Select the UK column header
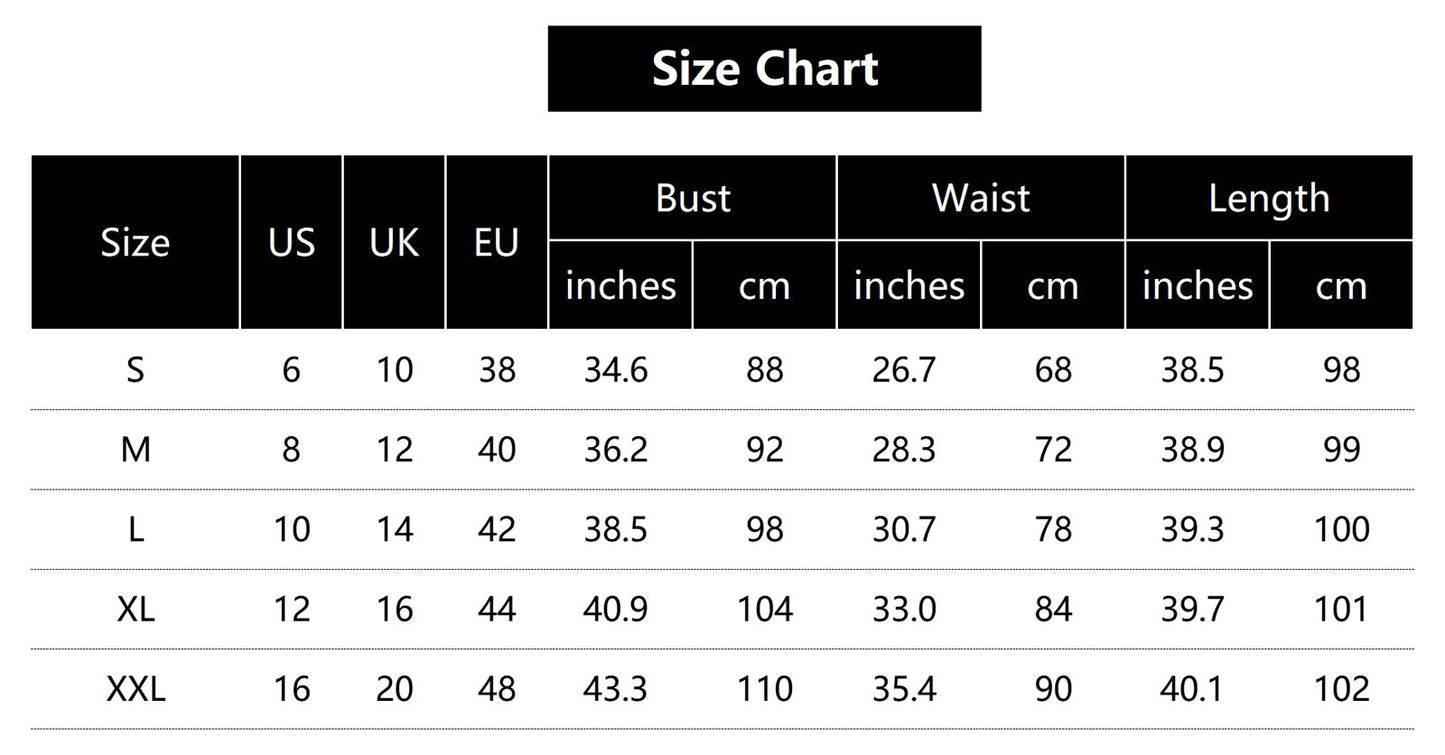The width and height of the screenshot is (1445, 755). [394, 243]
